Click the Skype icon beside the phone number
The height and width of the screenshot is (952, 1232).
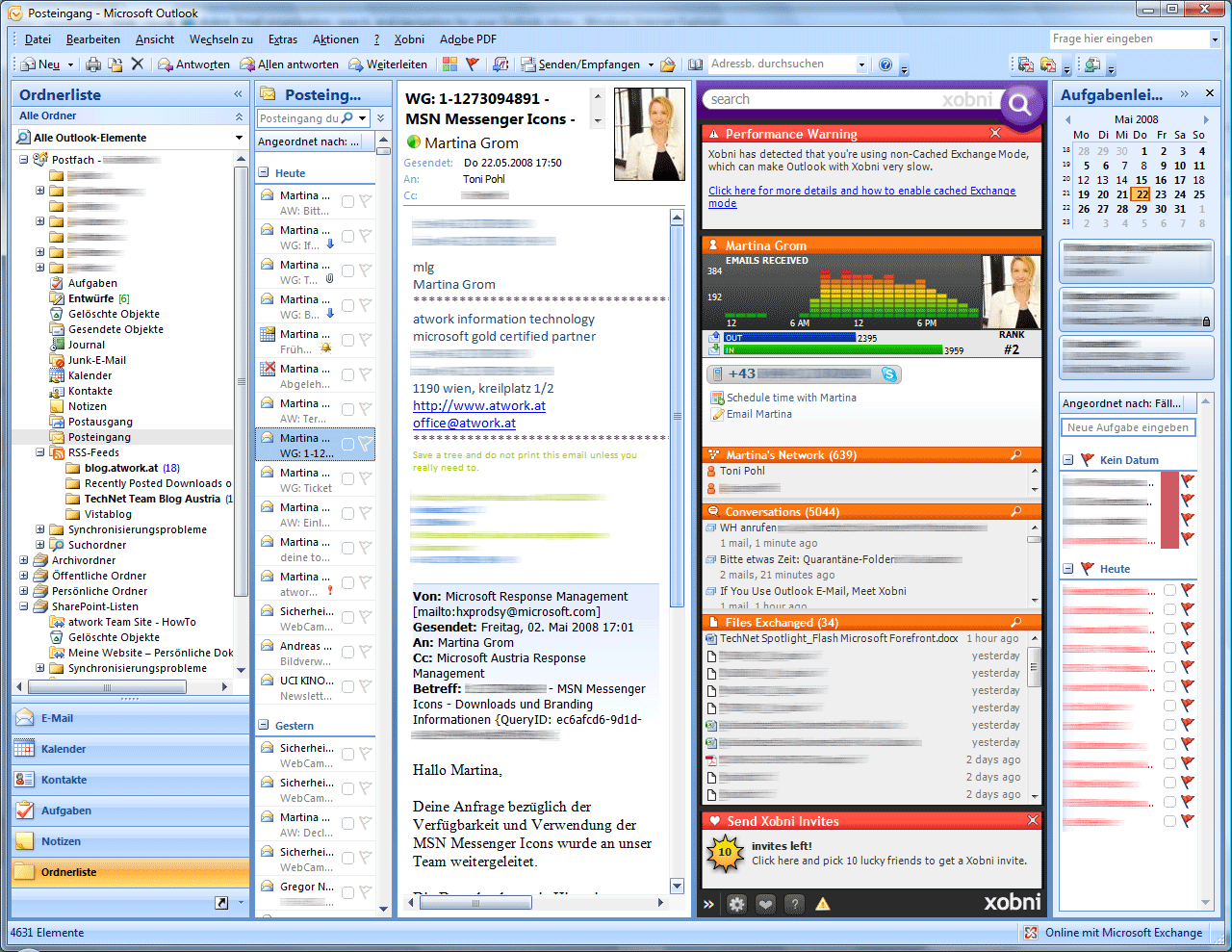(x=889, y=374)
